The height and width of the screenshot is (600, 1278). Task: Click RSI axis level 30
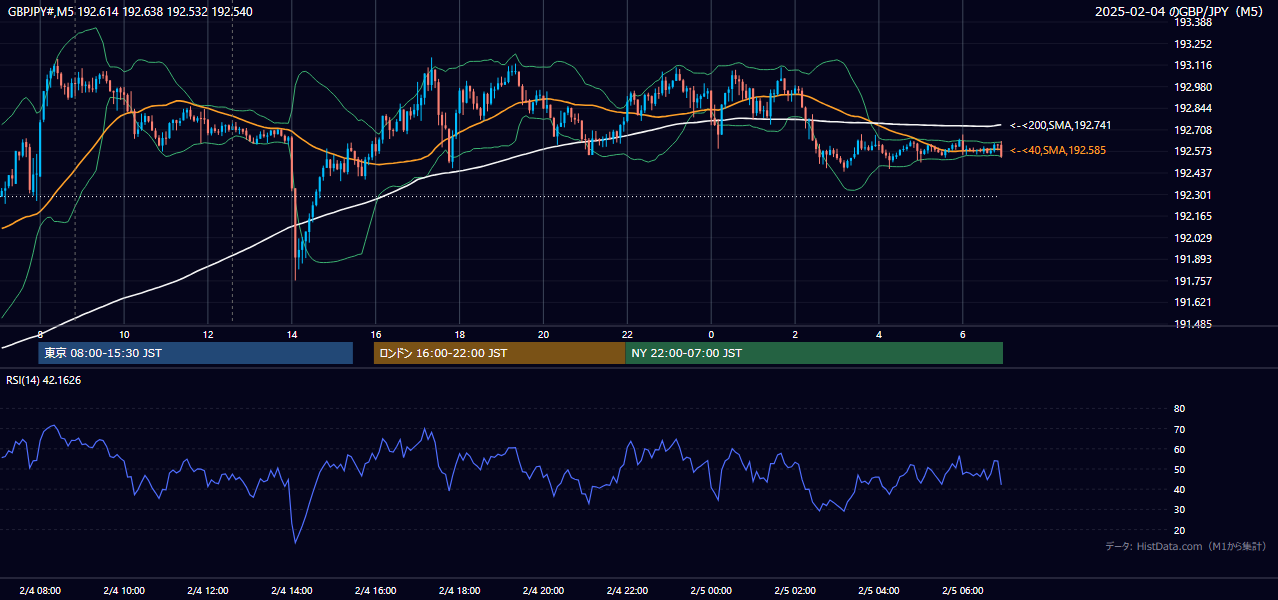click(1179, 510)
